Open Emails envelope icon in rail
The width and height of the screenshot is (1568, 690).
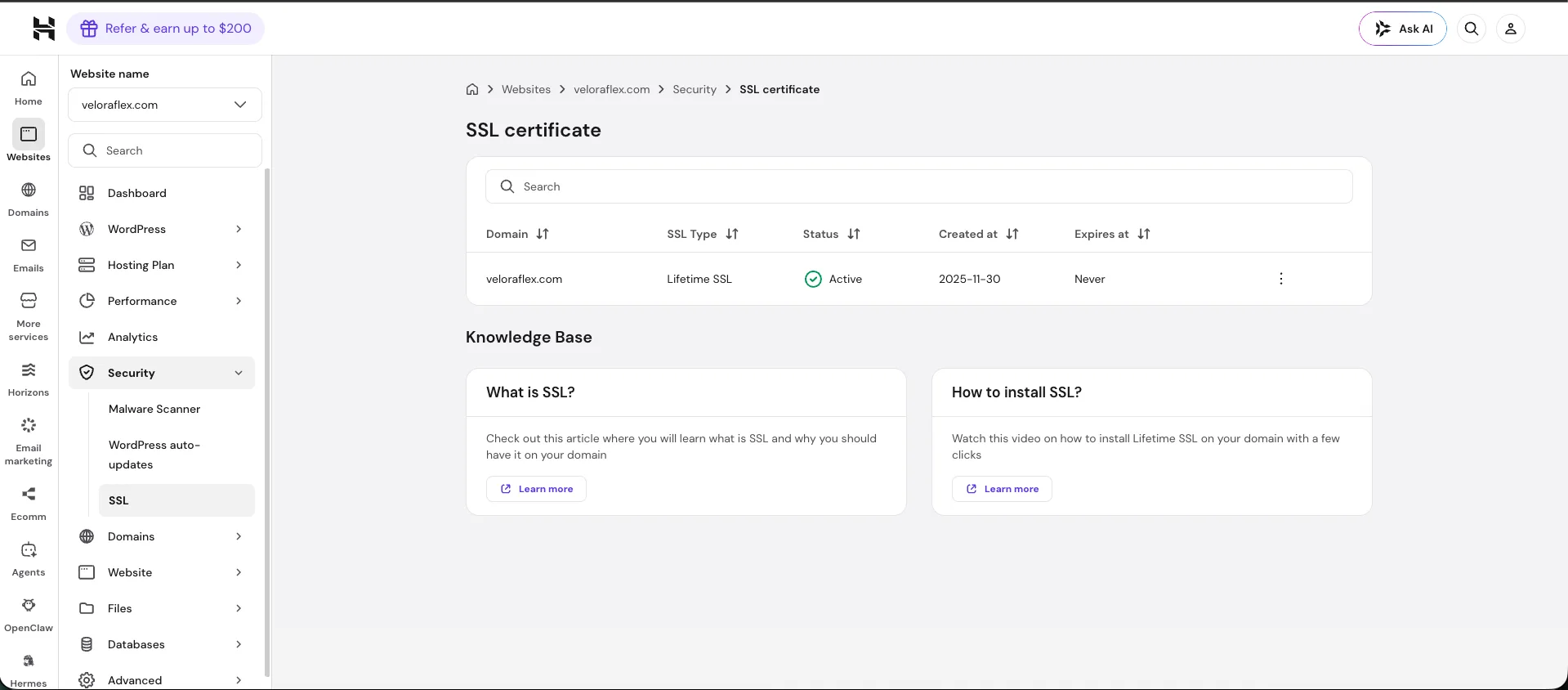[29, 245]
